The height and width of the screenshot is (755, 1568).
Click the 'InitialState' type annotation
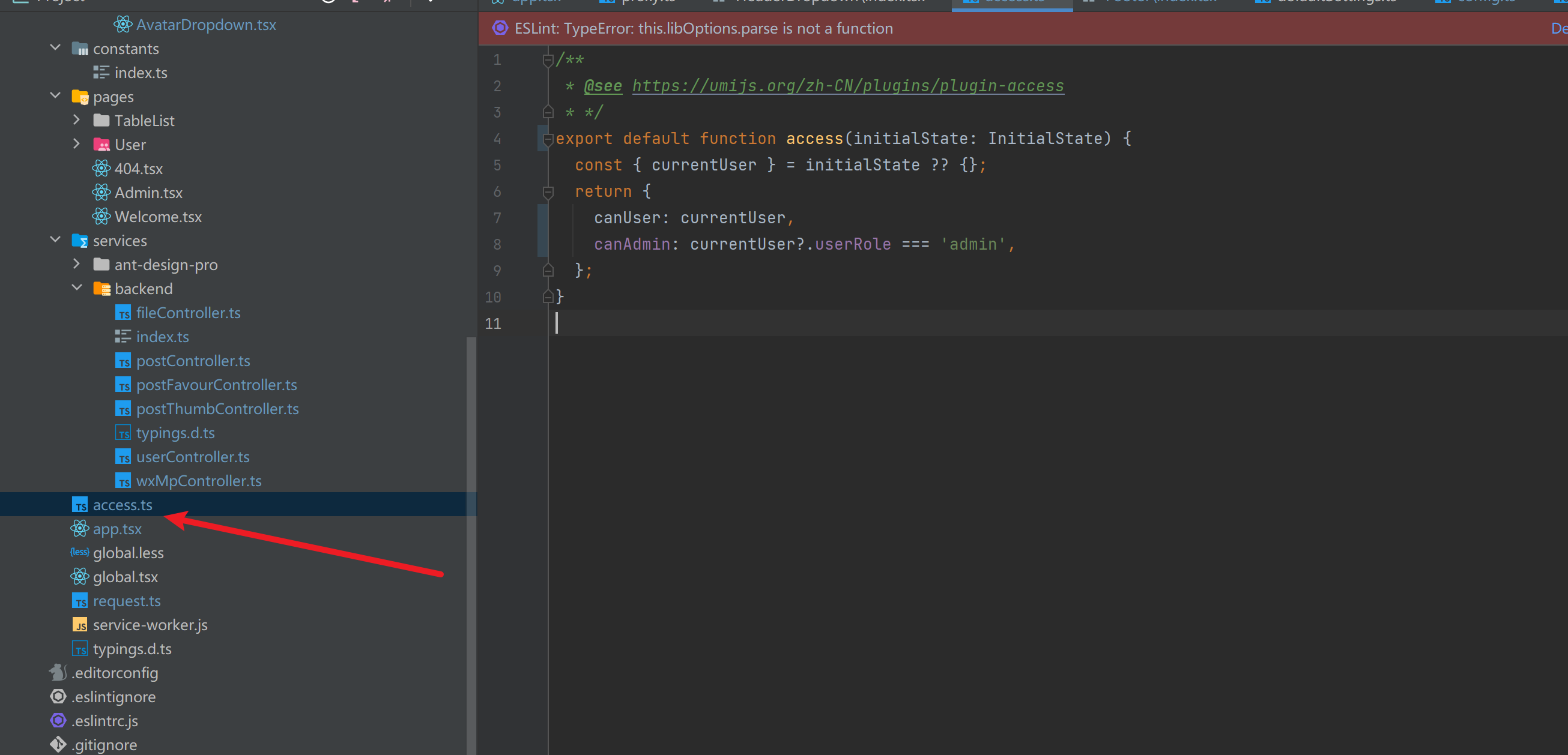tap(1045, 139)
